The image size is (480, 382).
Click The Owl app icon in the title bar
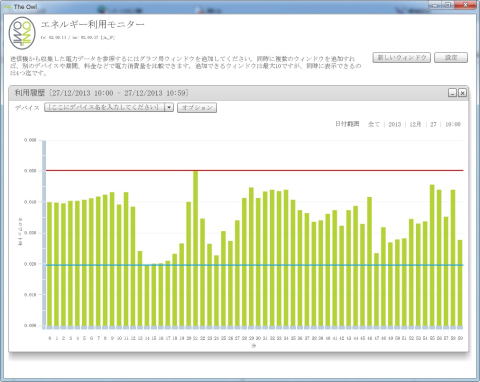[x=8, y=6]
